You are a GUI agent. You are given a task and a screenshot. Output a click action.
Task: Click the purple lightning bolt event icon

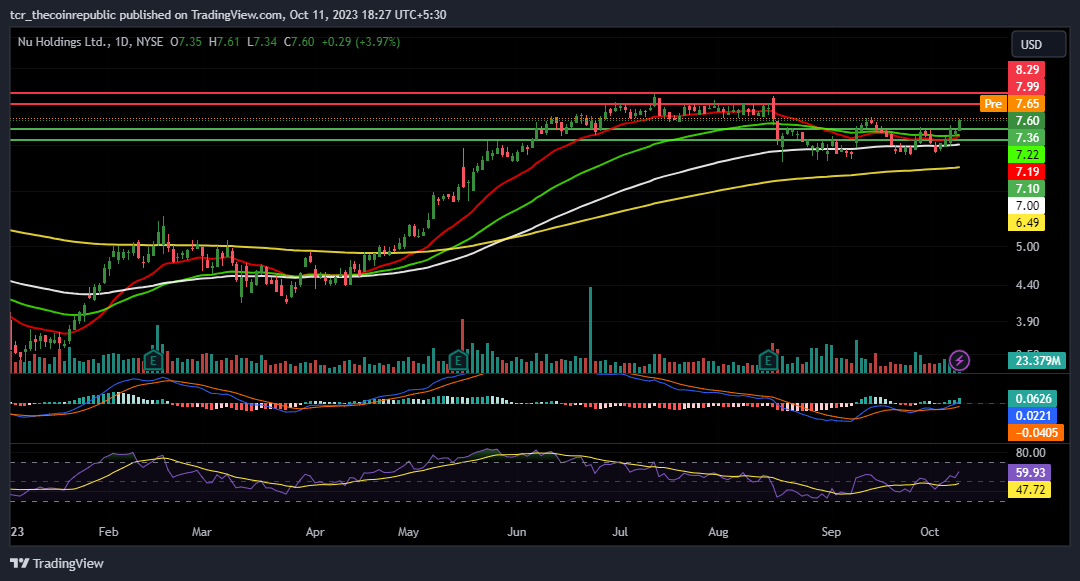coord(959,360)
